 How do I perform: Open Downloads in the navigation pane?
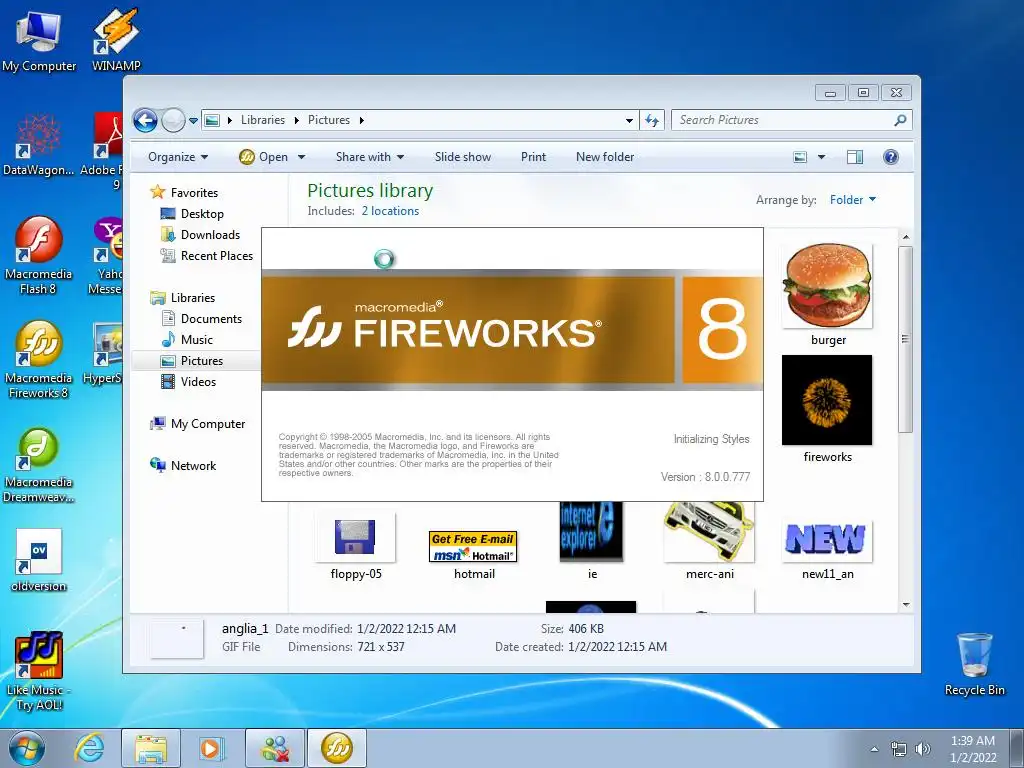pos(210,234)
